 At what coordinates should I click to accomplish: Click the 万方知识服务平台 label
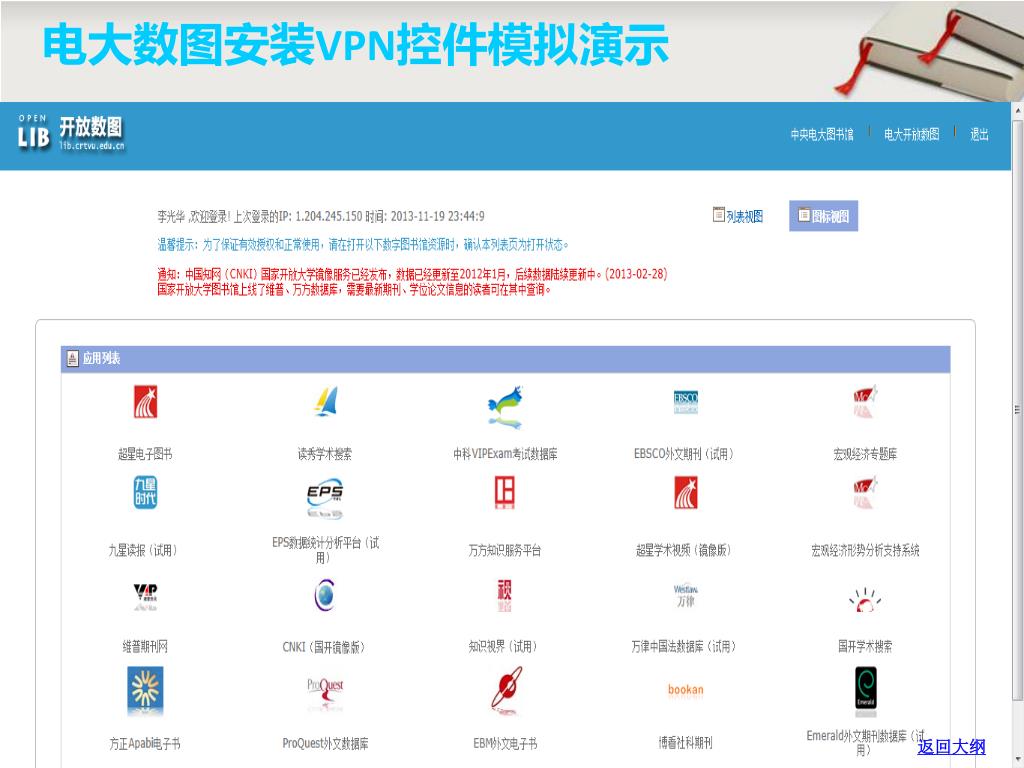tap(505, 551)
